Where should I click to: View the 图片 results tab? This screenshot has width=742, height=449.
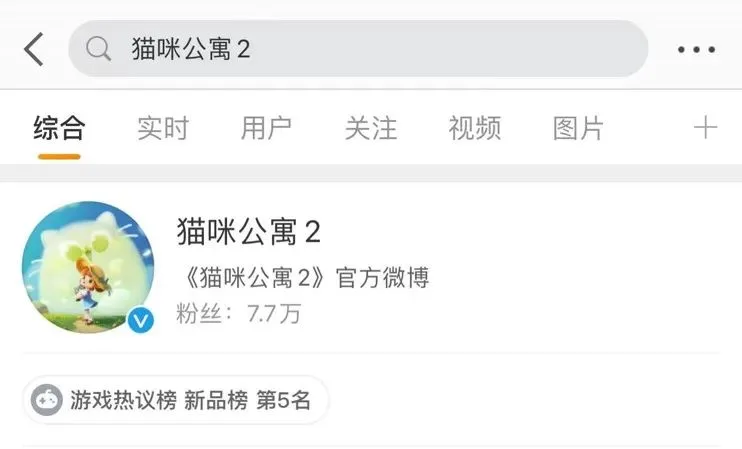[578, 128]
